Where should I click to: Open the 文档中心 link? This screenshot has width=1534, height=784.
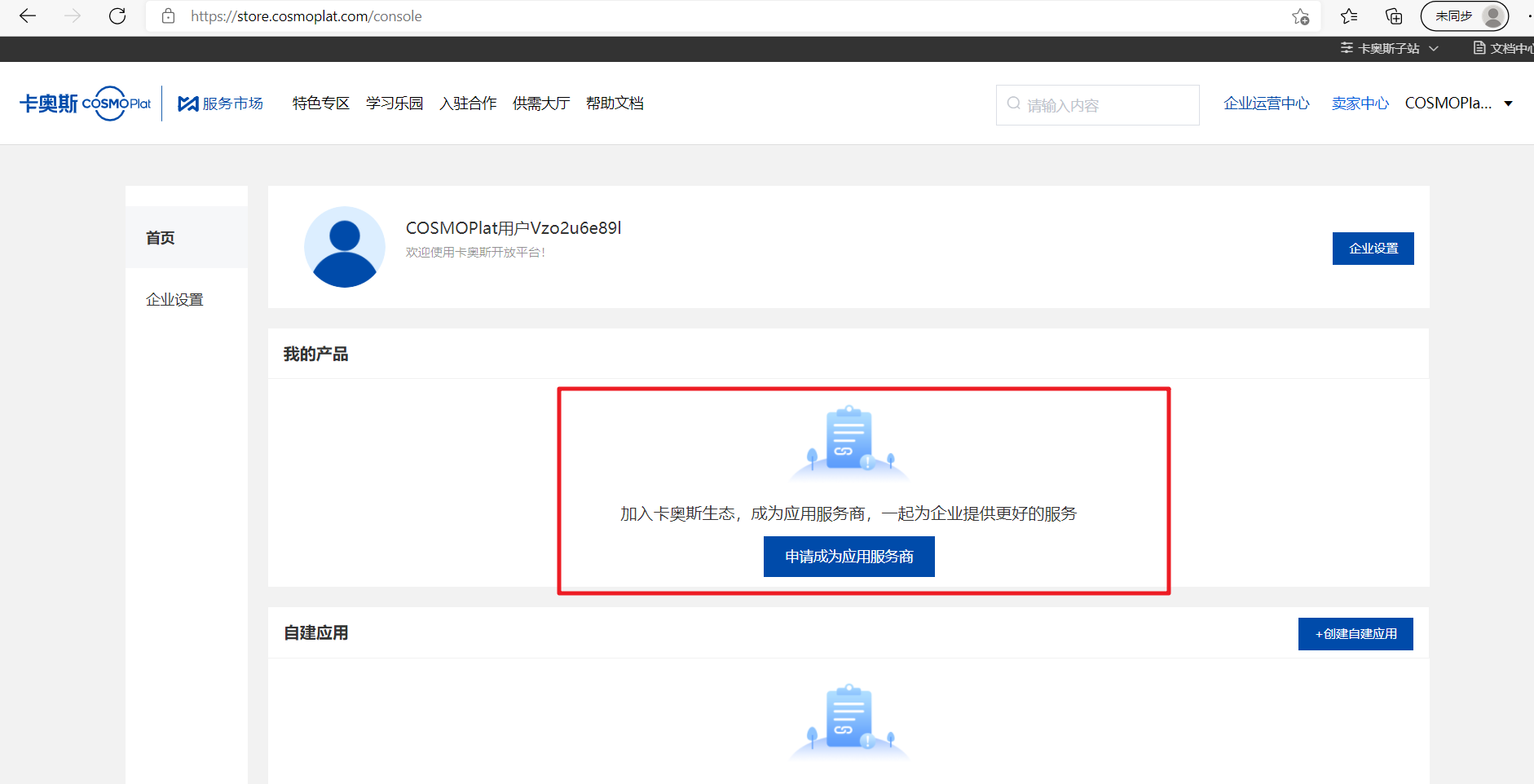pyautogui.click(x=1503, y=48)
